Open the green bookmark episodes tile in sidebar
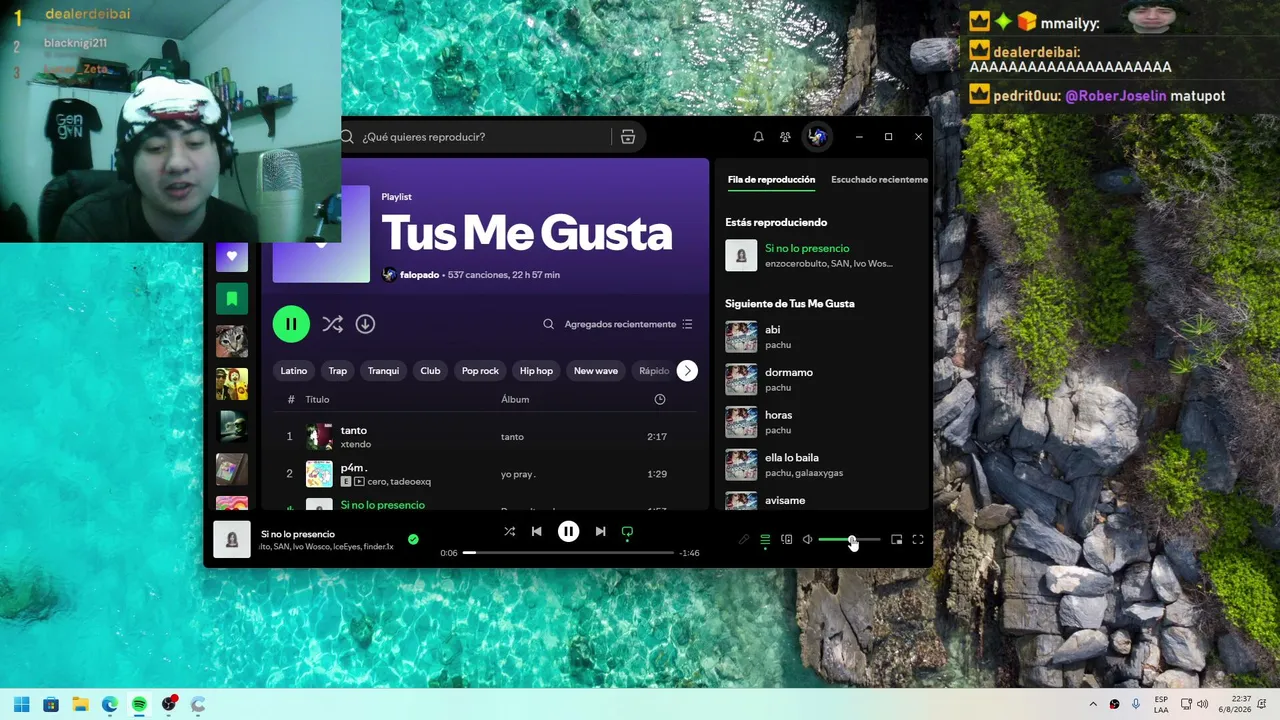This screenshot has height=720, width=1280. coord(232,299)
